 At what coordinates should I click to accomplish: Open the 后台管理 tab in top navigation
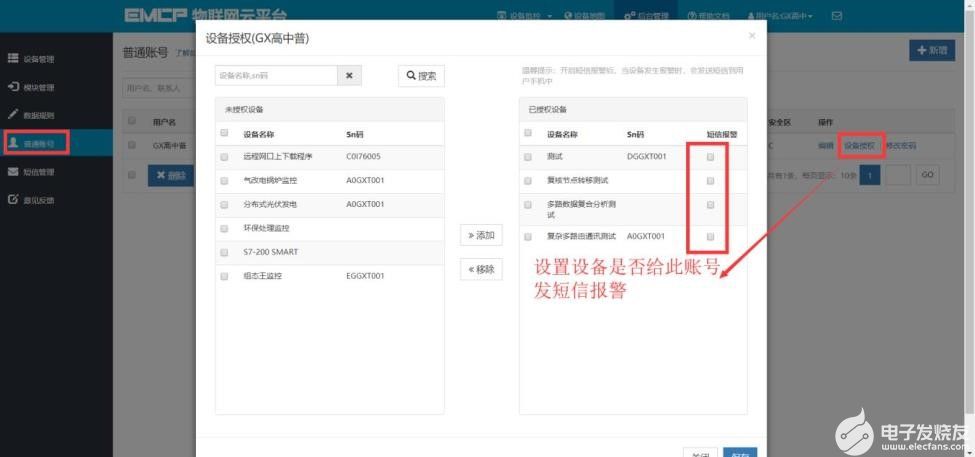point(644,16)
